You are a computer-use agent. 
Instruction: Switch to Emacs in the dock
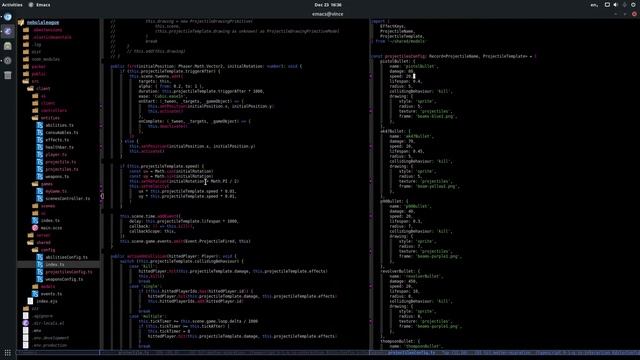pos(8,31)
